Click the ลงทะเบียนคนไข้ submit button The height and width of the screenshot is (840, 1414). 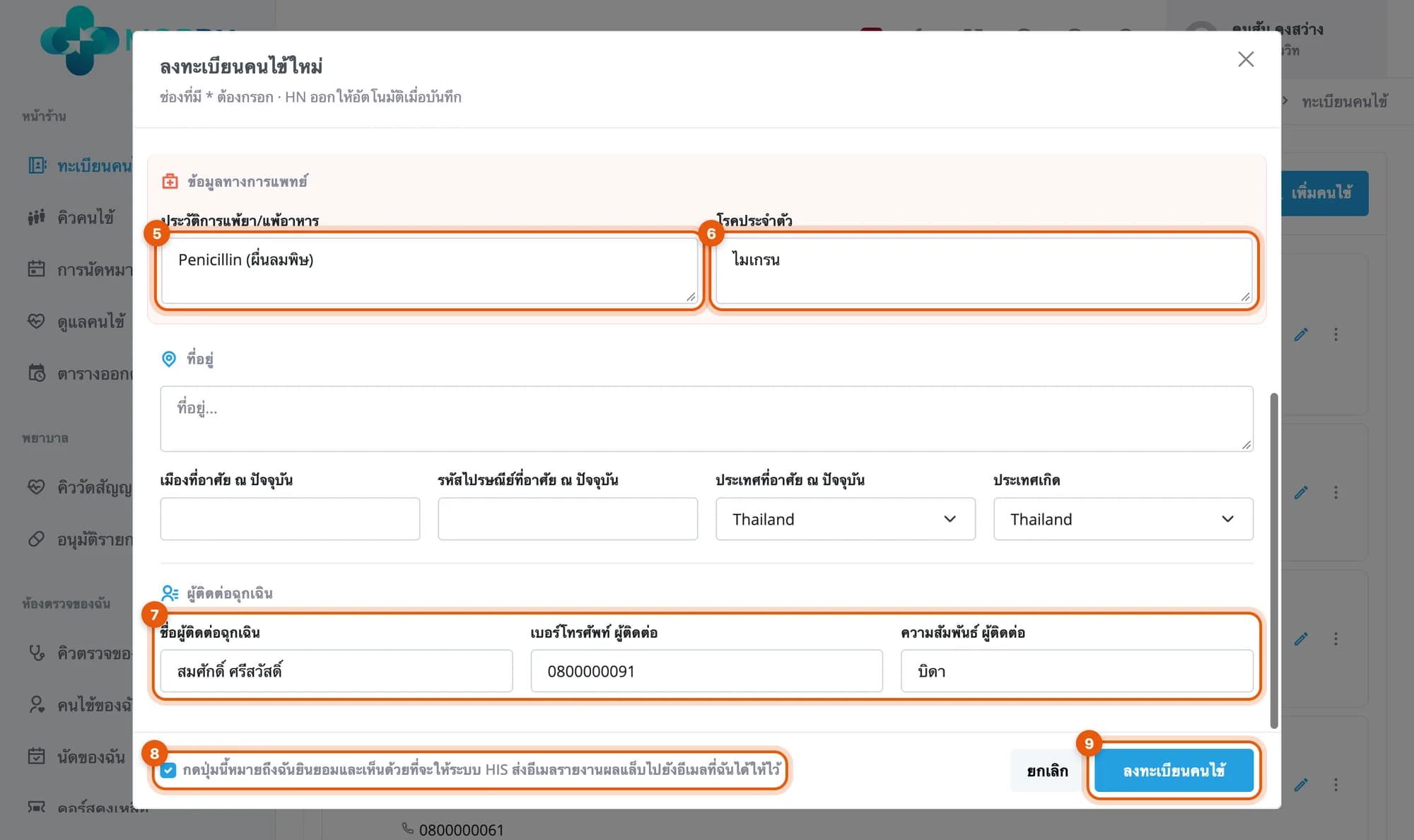pos(1174,771)
